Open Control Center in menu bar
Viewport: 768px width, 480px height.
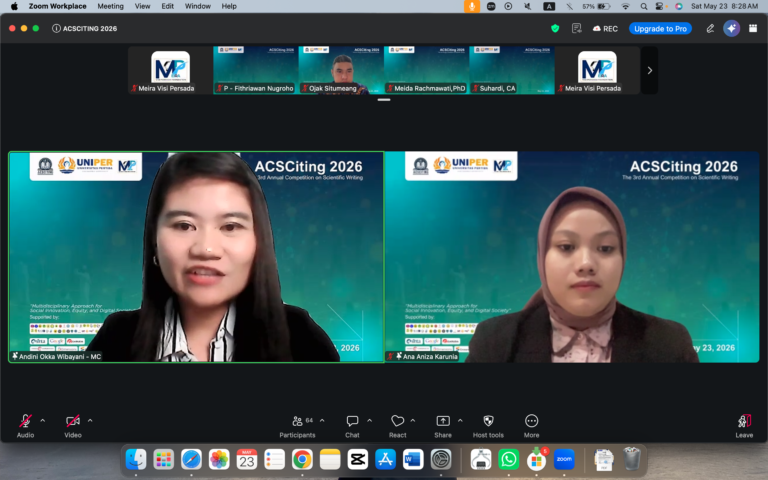[660, 6]
